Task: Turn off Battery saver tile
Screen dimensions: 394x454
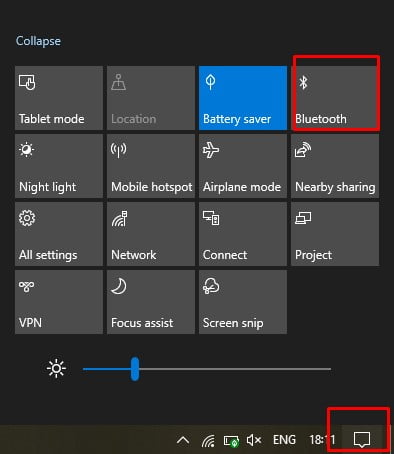Action: (x=243, y=98)
